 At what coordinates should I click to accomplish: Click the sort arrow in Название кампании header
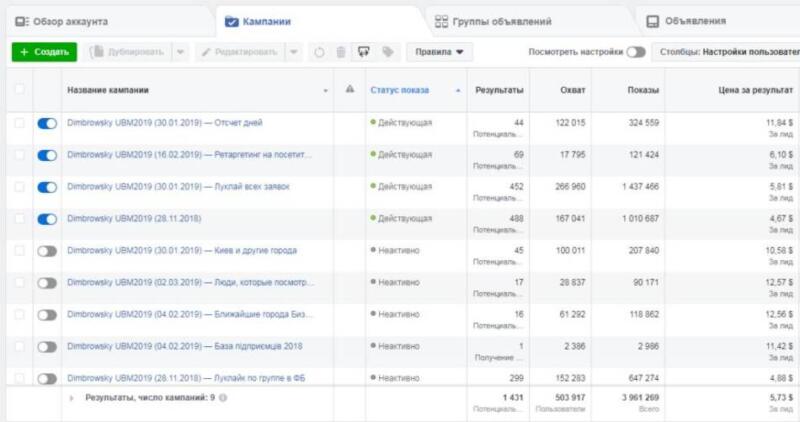[x=326, y=91]
